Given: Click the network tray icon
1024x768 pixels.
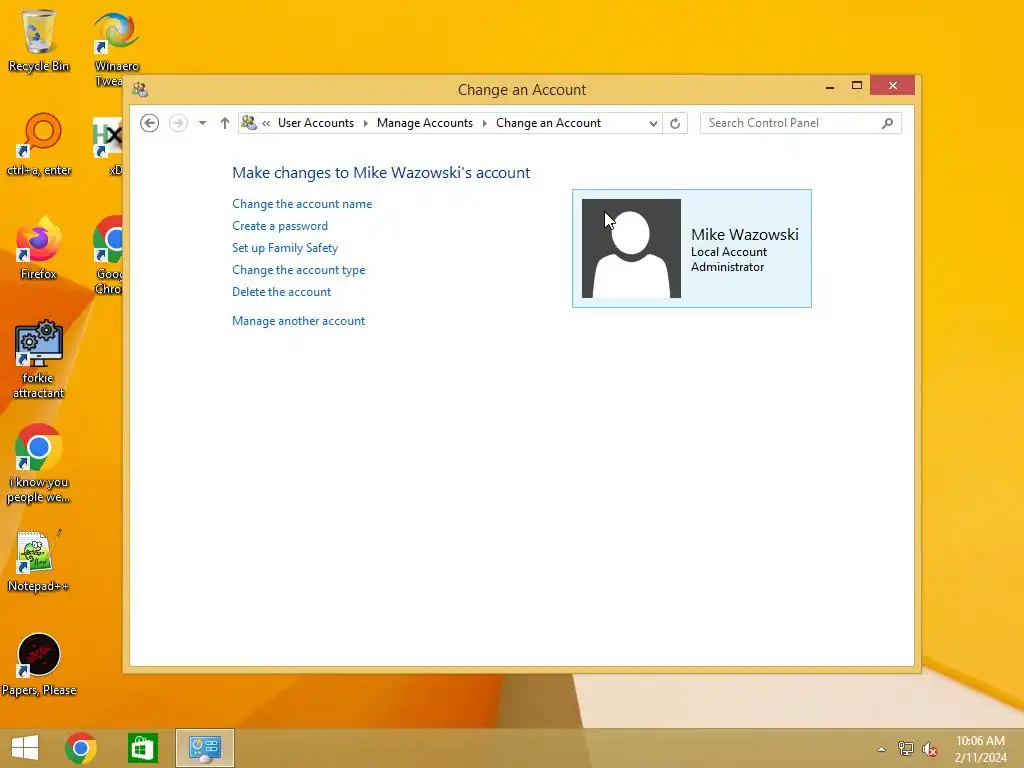Looking at the screenshot, I should pos(905,748).
